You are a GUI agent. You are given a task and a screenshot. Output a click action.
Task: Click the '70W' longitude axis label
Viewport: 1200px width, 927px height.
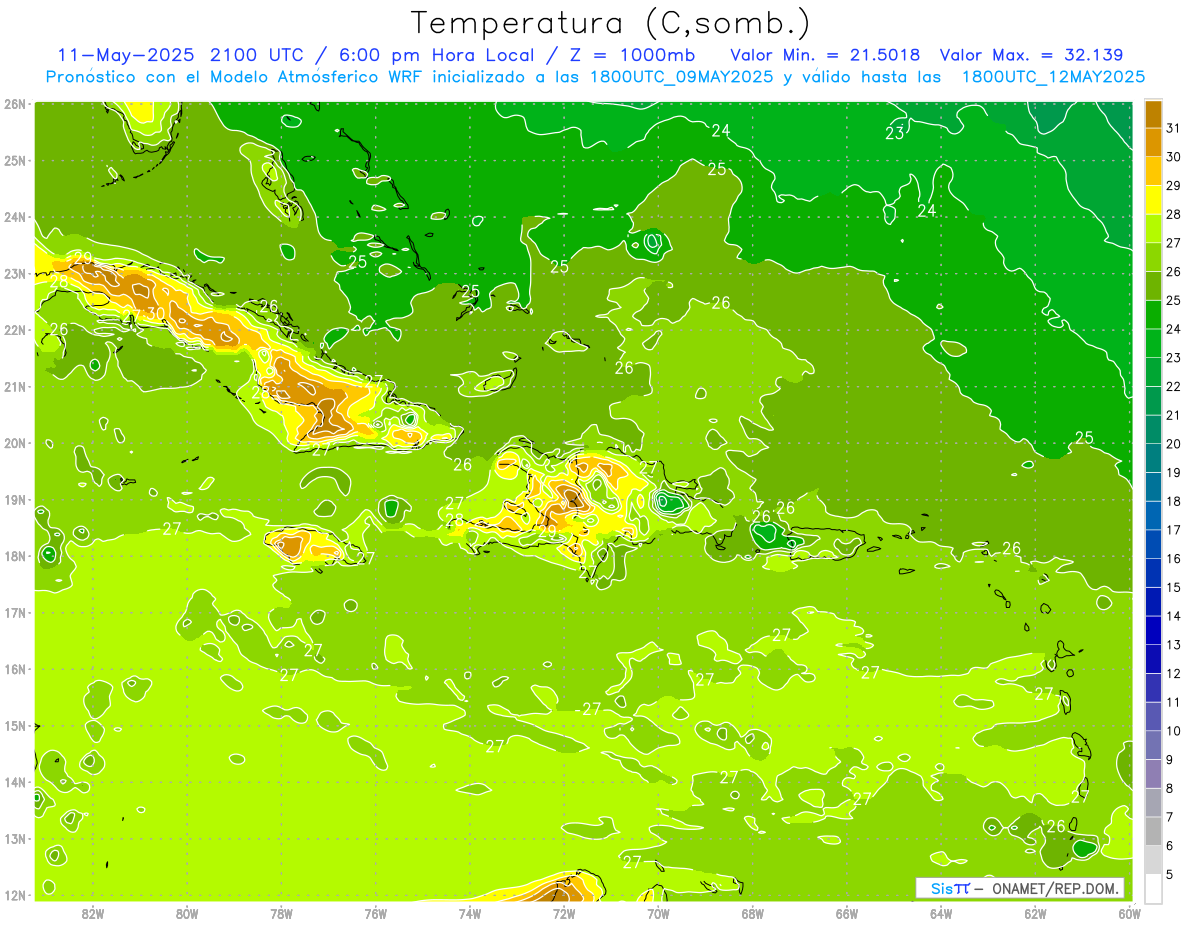658,913
